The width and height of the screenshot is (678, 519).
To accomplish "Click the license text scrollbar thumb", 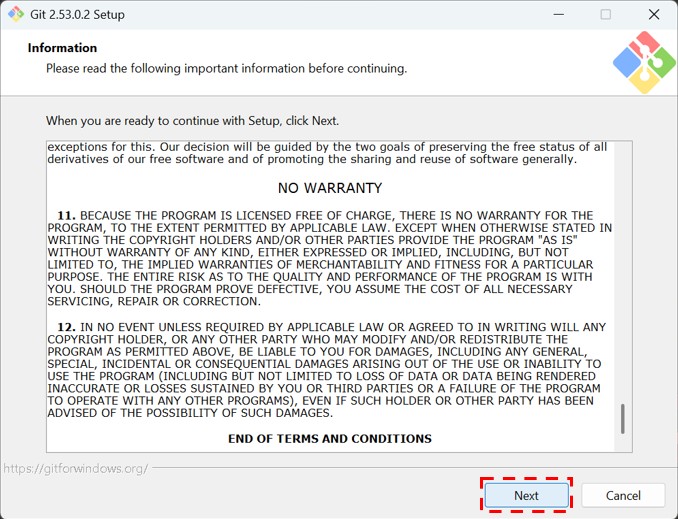I will (622, 418).
